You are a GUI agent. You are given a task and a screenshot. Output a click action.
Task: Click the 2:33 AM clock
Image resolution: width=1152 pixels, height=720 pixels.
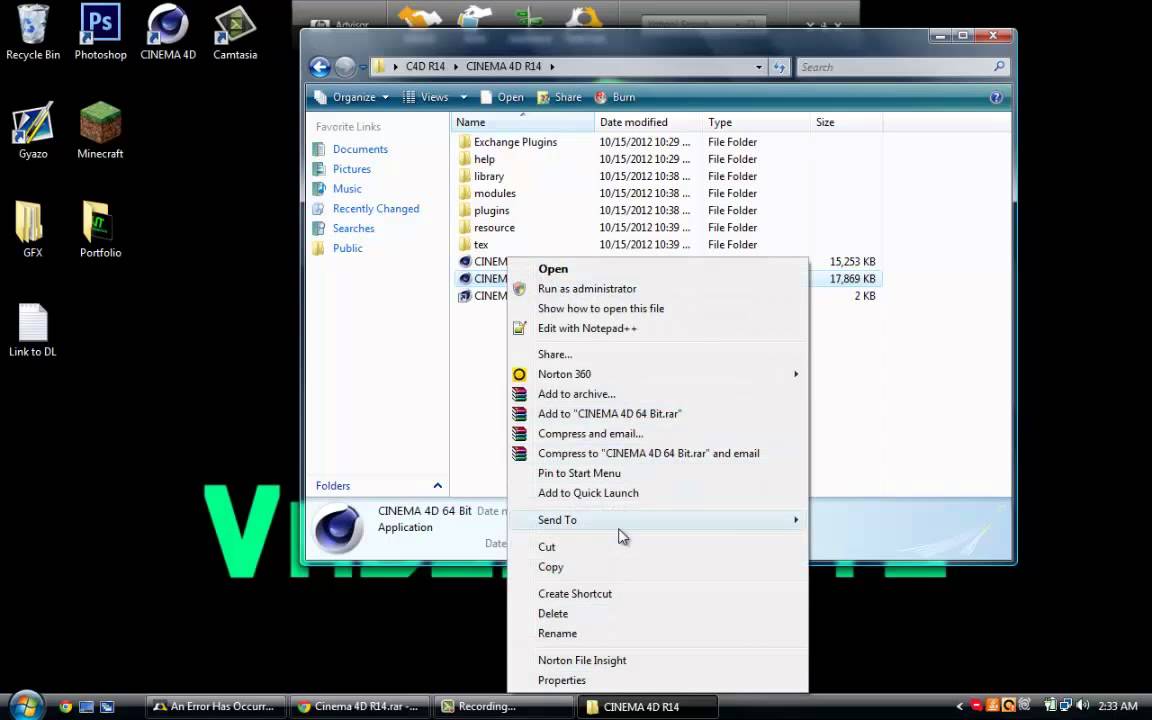coord(1117,706)
